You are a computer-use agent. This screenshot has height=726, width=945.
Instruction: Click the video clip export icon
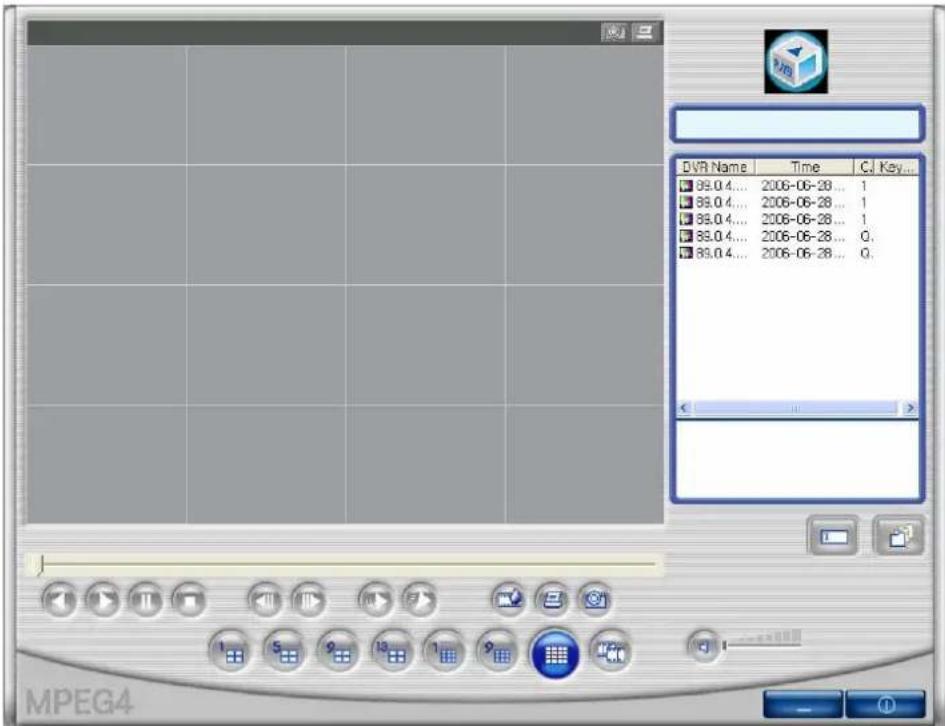508,599
